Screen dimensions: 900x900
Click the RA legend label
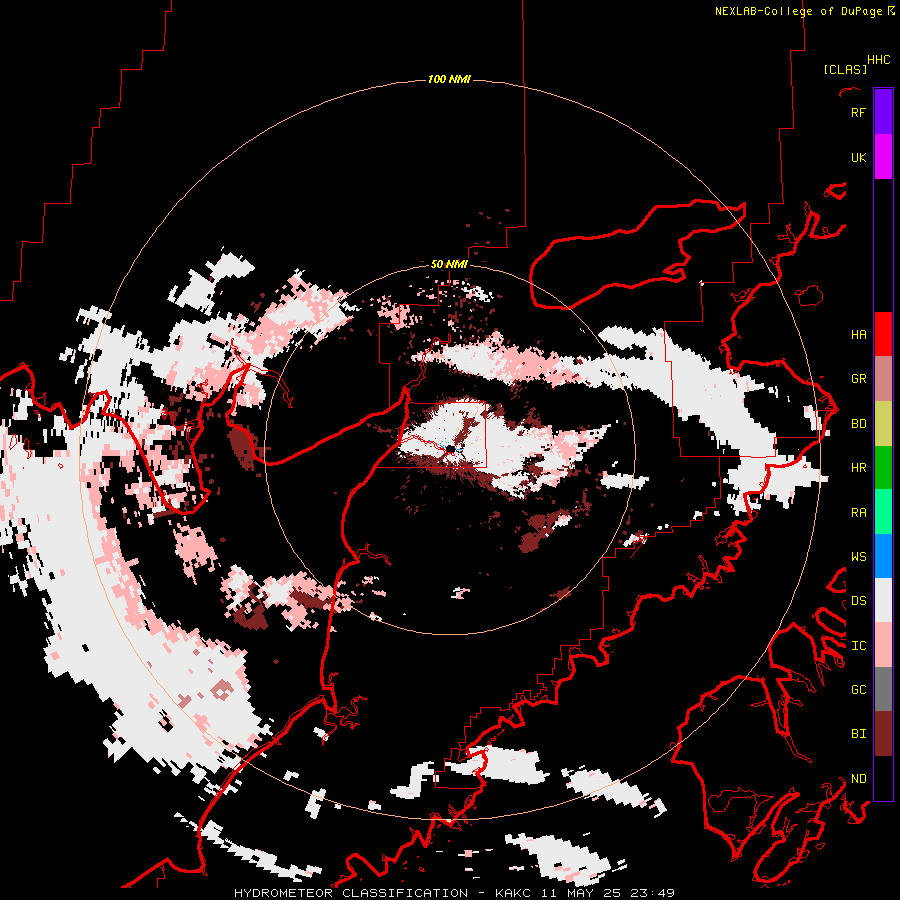pos(858,512)
